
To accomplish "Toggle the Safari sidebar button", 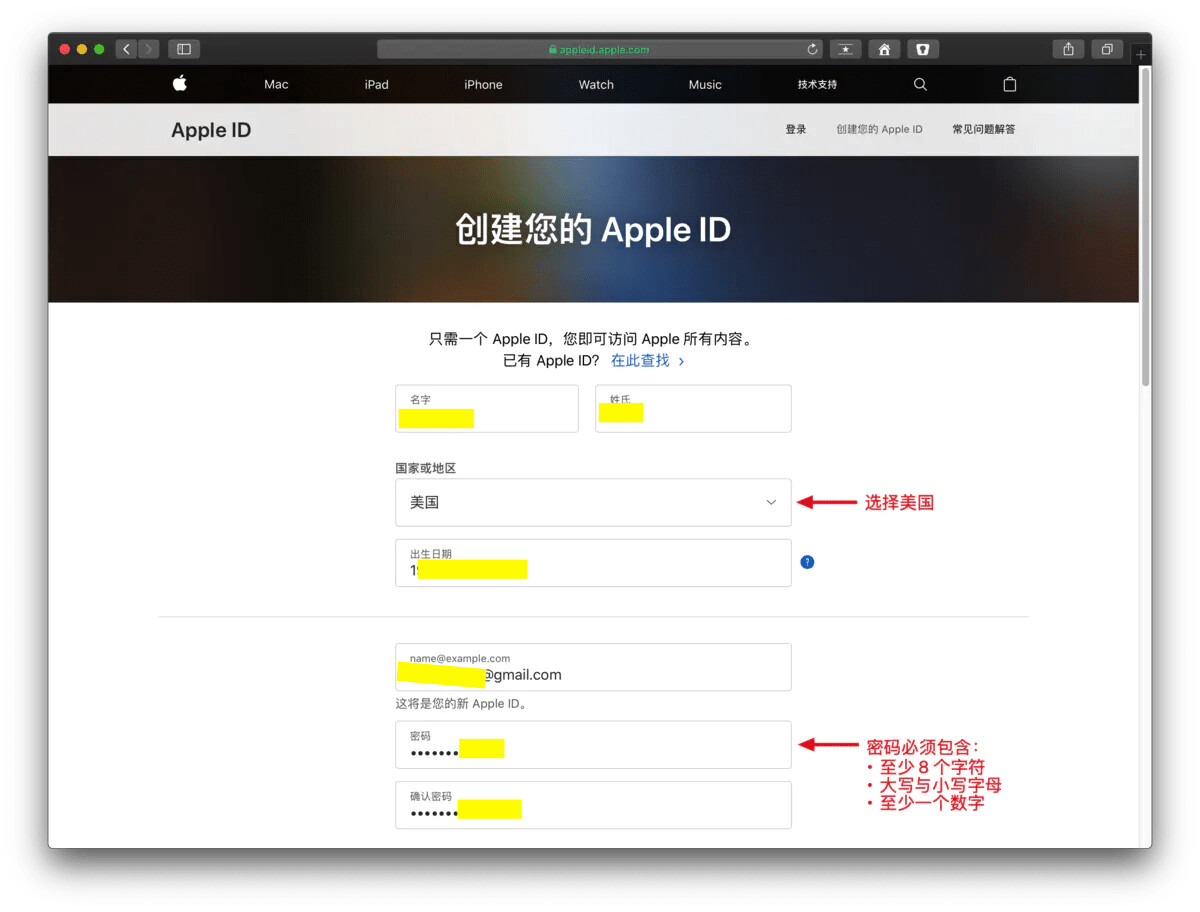I will click(184, 49).
